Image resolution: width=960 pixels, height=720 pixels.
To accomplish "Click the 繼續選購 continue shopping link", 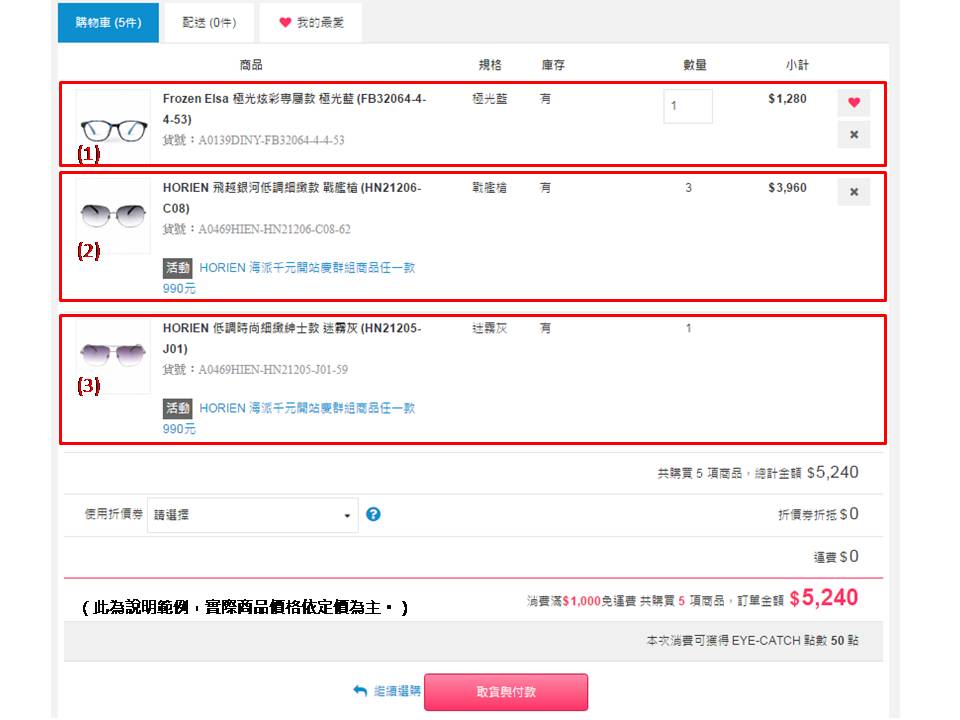I will coord(398,692).
